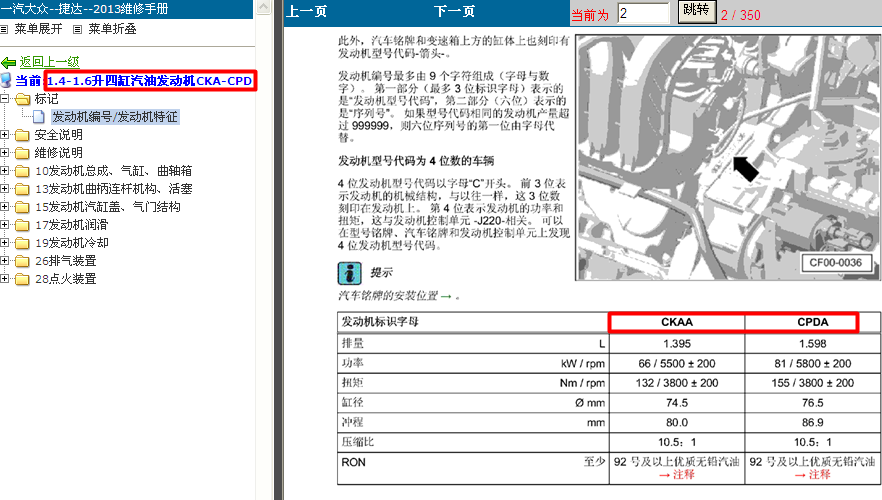
Task: Click the 74.5 bore cell
Action: 677,403
